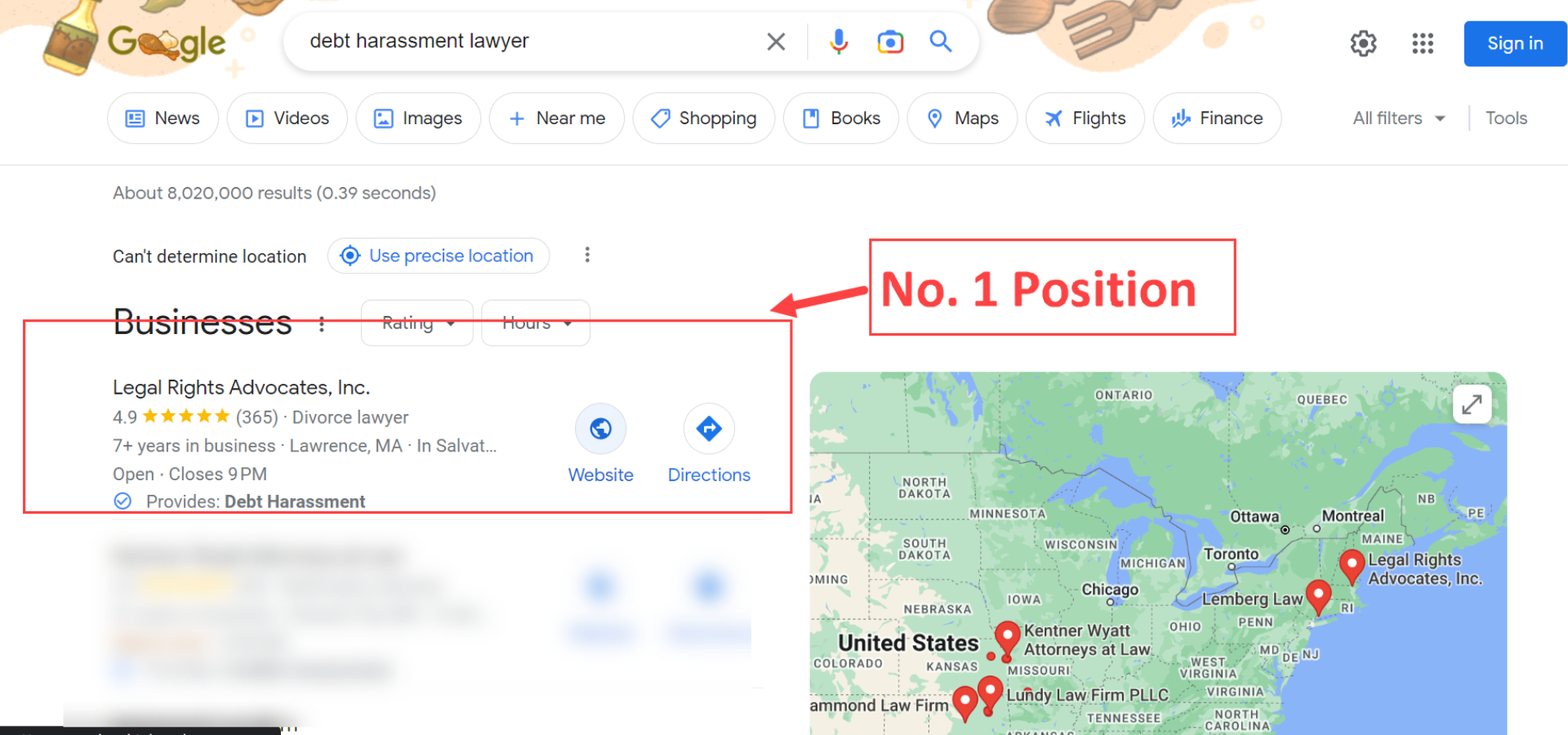
Task: Open the All filters dropdown
Action: 1398,118
